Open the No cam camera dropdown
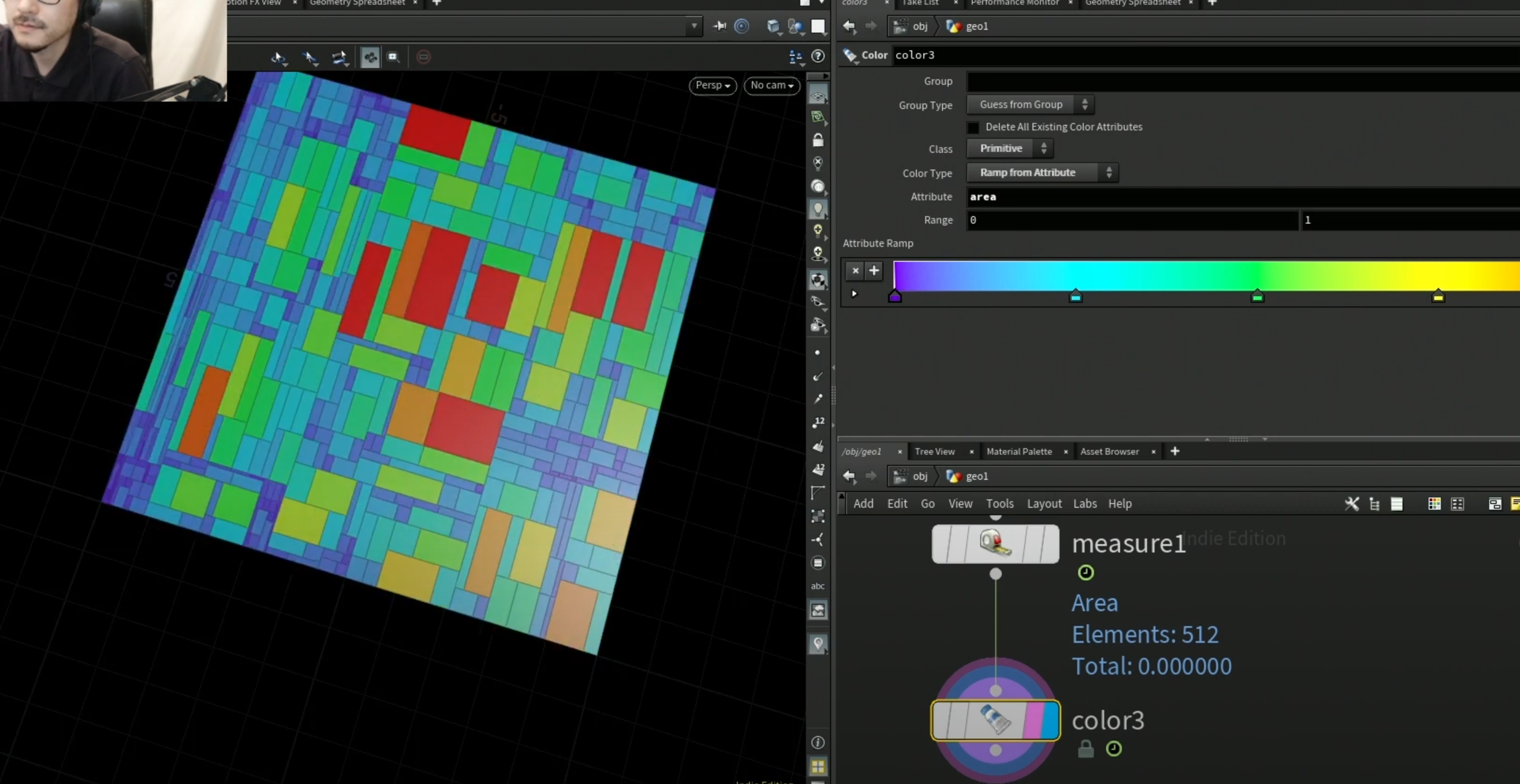Image resolution: width=1520 pixels, height=784 pixels. (772, 86)
